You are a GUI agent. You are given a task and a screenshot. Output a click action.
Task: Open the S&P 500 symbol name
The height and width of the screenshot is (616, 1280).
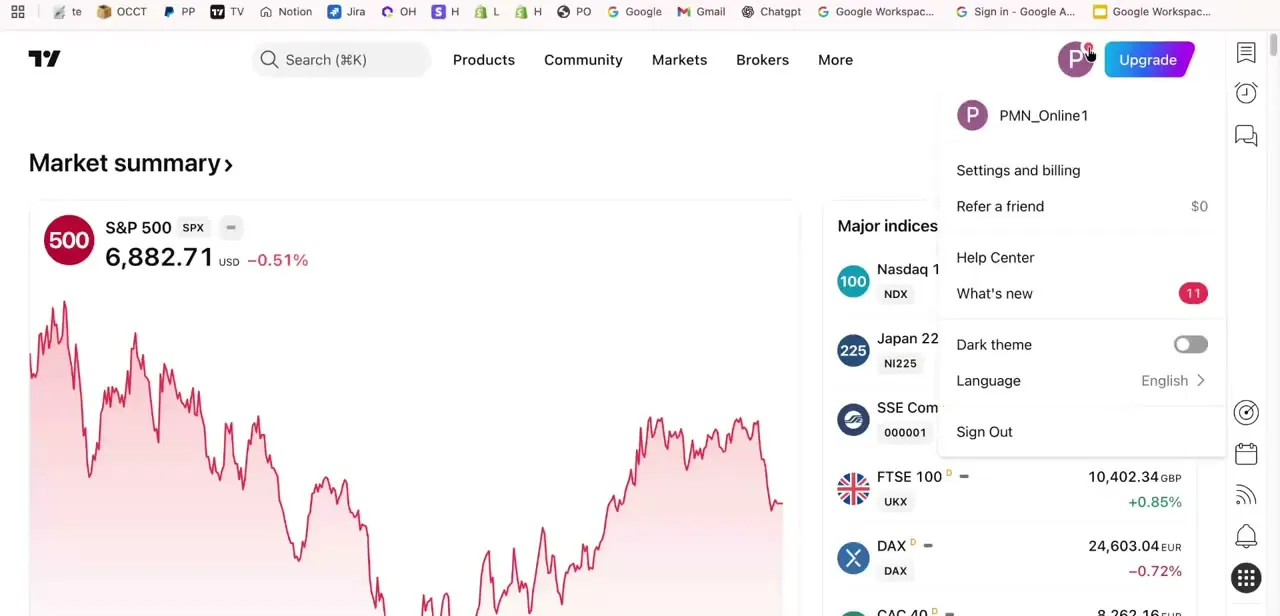pyautogui.click(x=138, y=227)
